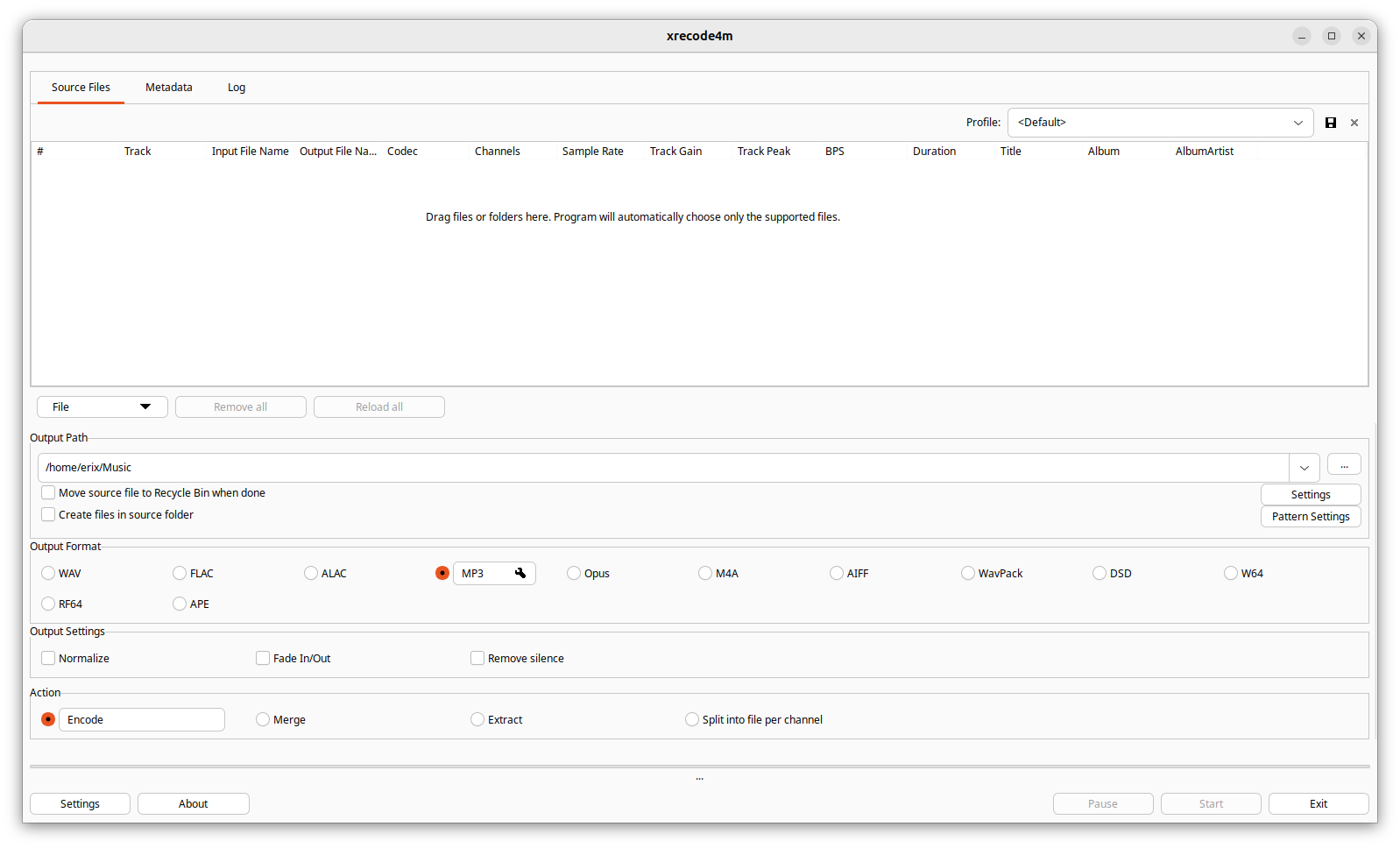This screenshot has width=1400, height=848.
Task: Open Pattern Settings
Action: (x=1311, y=517)
